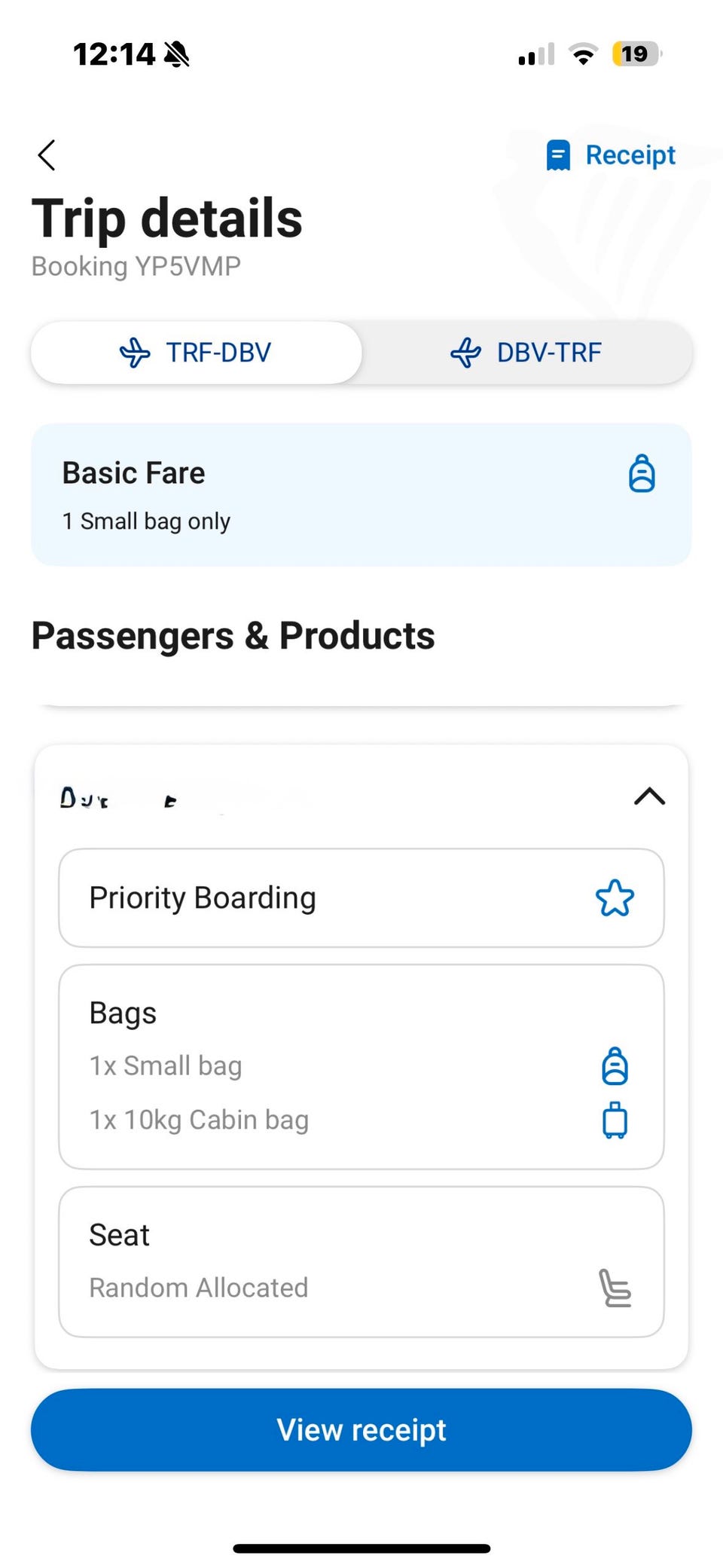Viewport: 723px width, 1568px height.
Task: Tap the back arrow icon
Action: tap(47, 155)
